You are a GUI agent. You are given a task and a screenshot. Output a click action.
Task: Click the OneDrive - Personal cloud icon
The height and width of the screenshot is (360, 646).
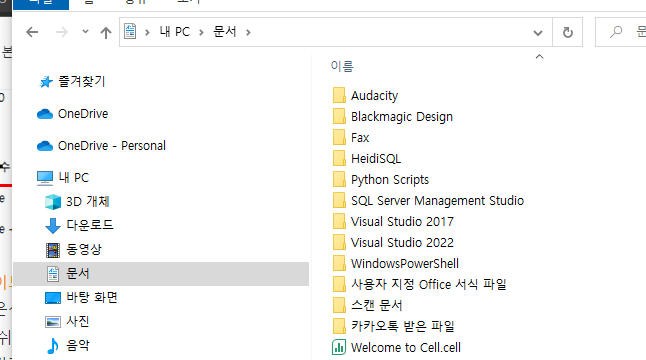click(x=45, y=146)
